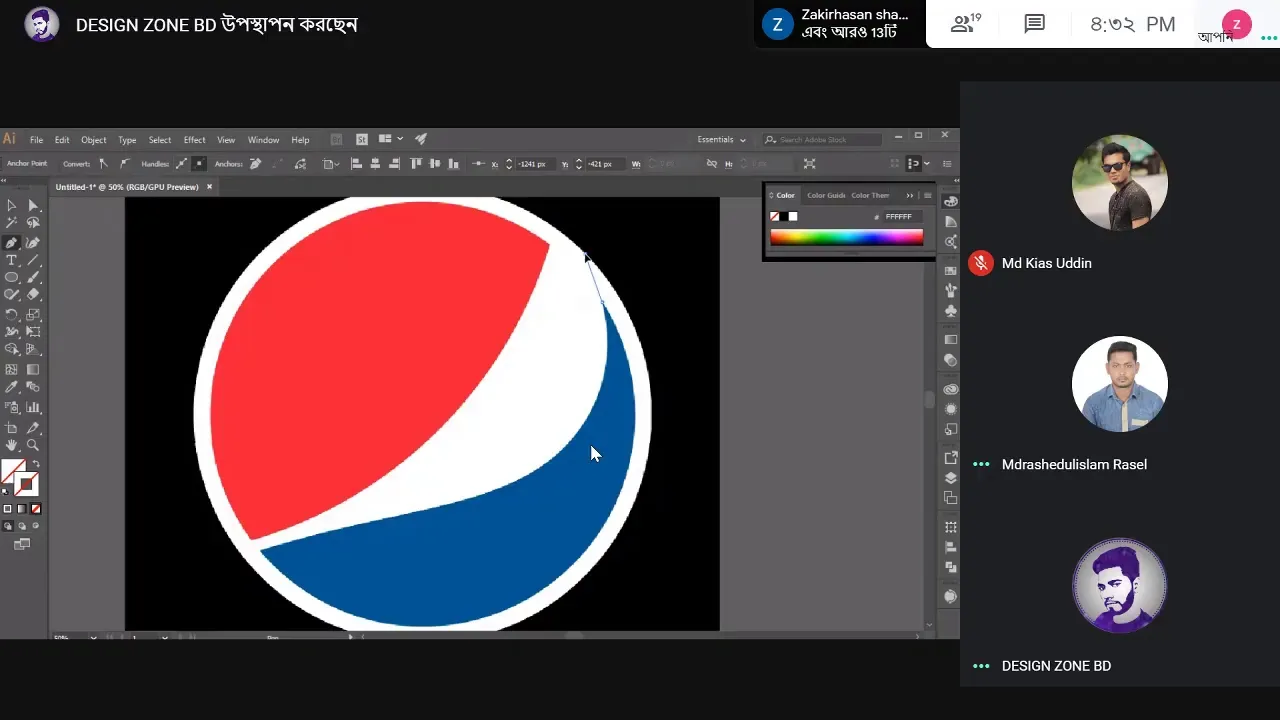1280x720 pixels.
Task: Choose the Line Segment tool
Action: pos(33,260)
